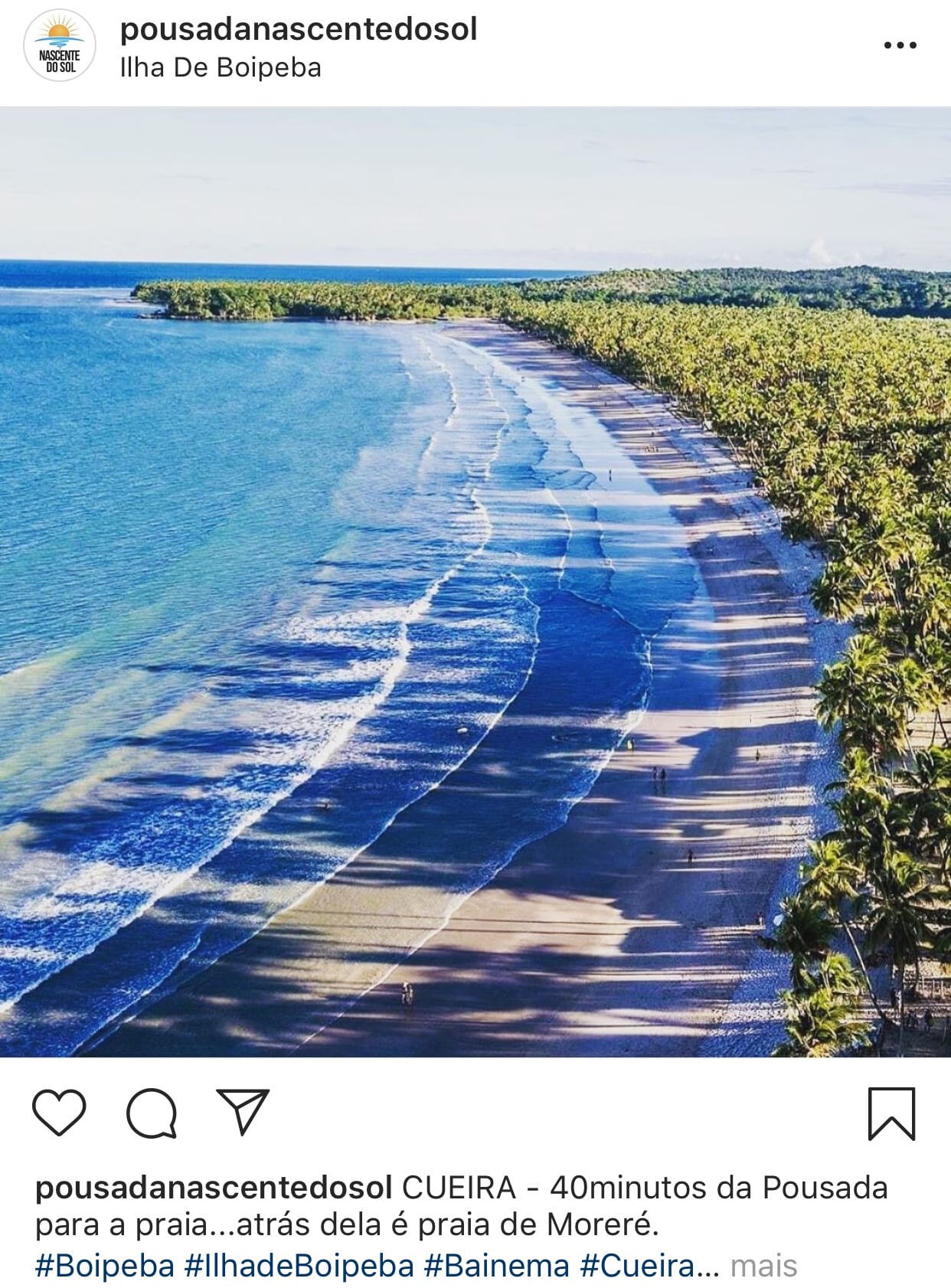
Task: Share the post using the paper plane icon
Action: tap(243, 1111)
